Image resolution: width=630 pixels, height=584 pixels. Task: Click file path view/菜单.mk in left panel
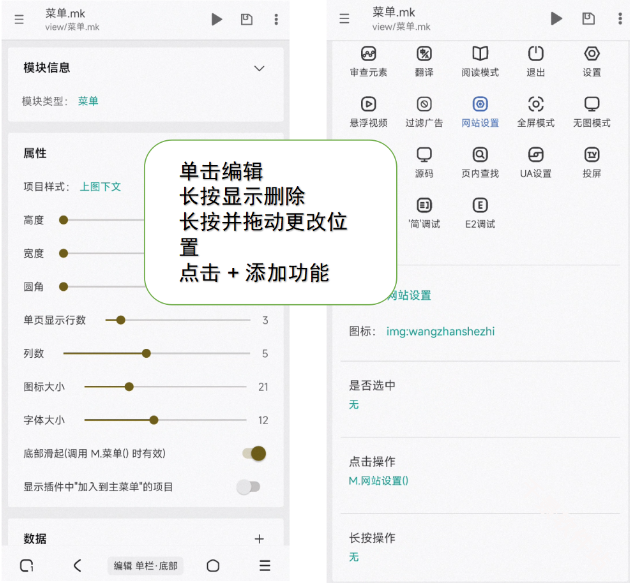tap(72, 27)
